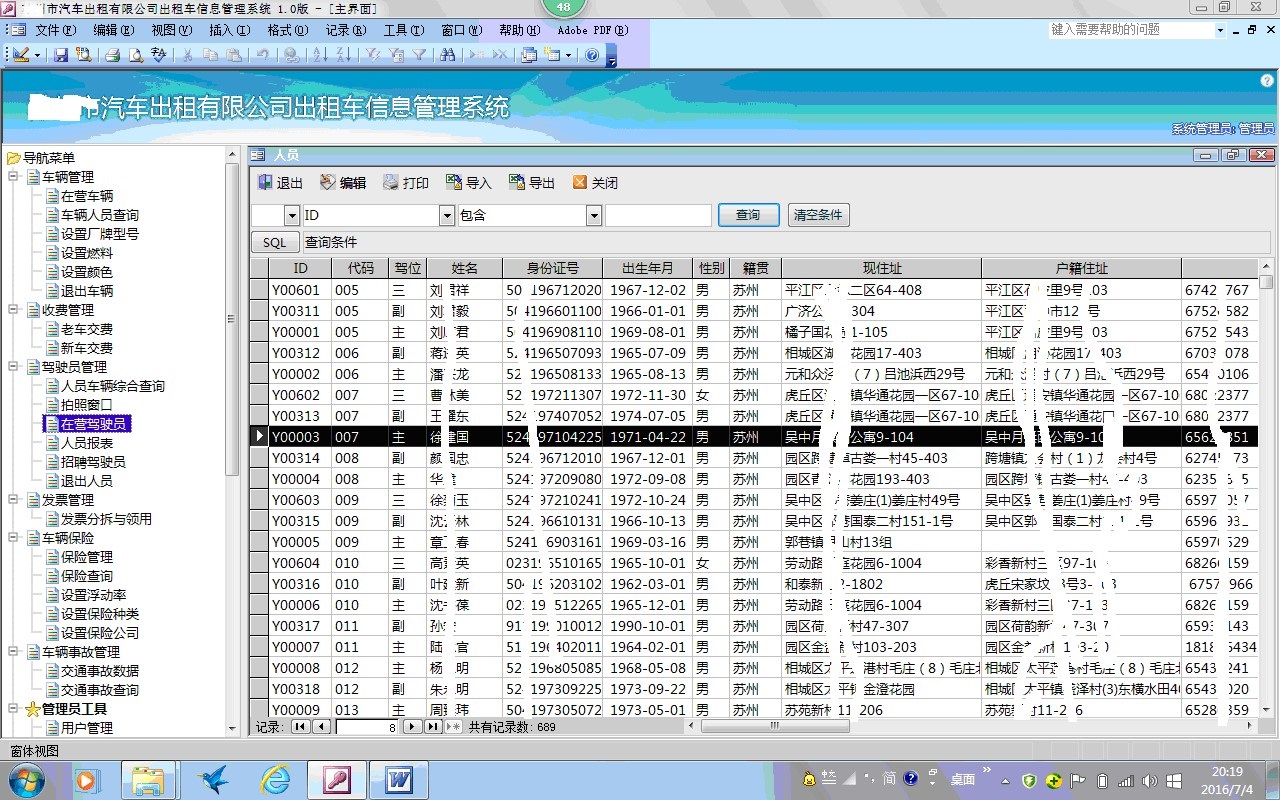
Task: Click the 身份证号 column header
Action: 553,268
